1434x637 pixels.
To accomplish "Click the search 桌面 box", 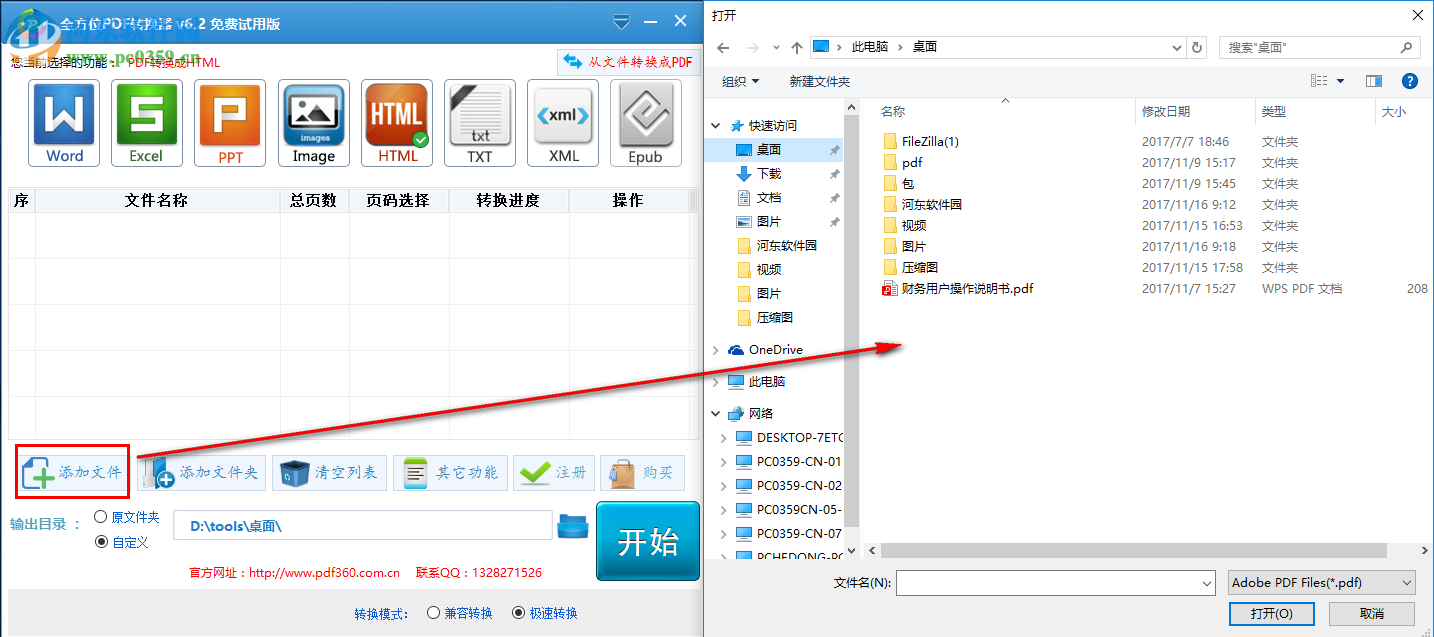I will click(1320, 47).
